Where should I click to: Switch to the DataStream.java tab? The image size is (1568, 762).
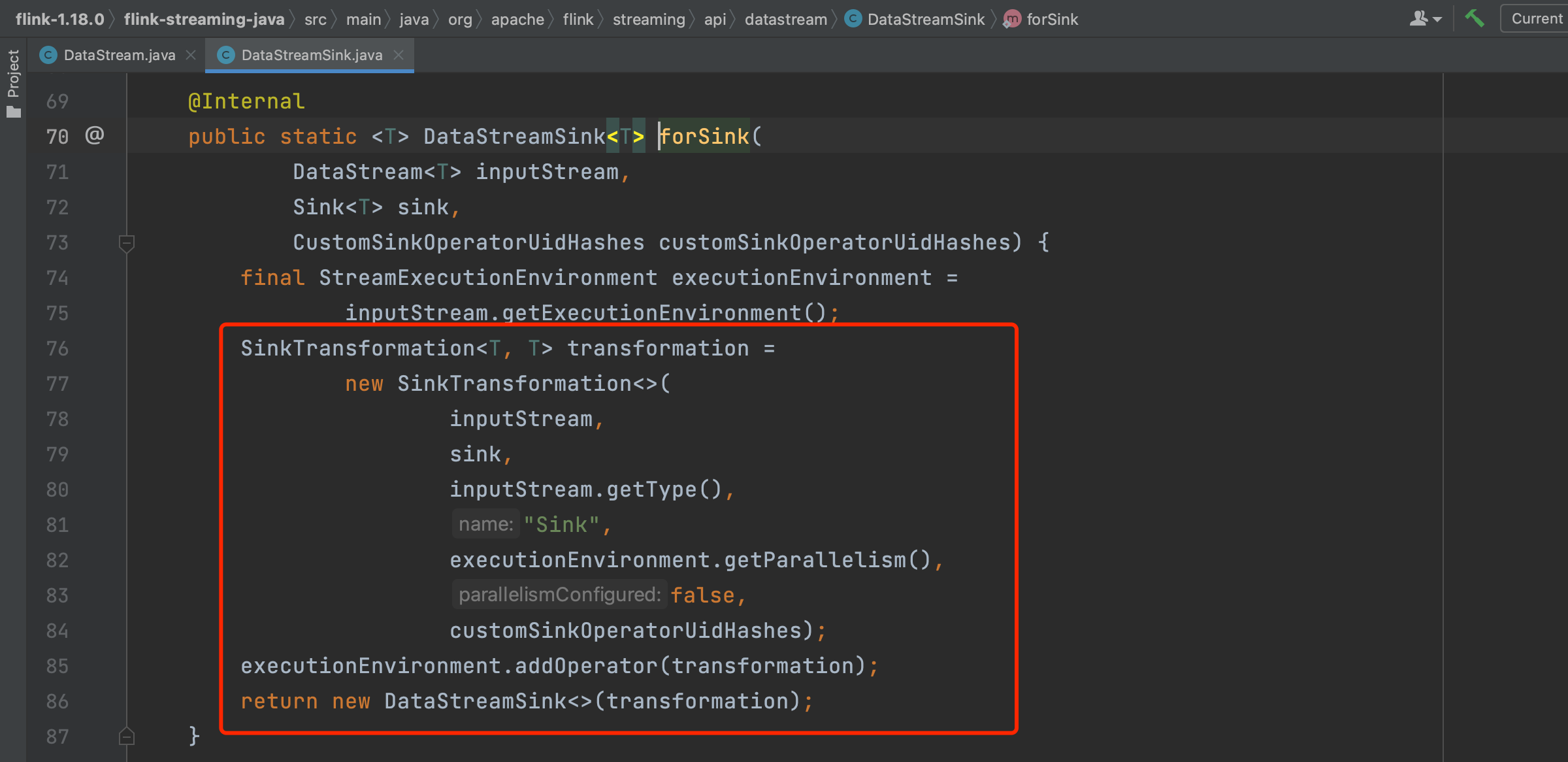tap(119, 56)
